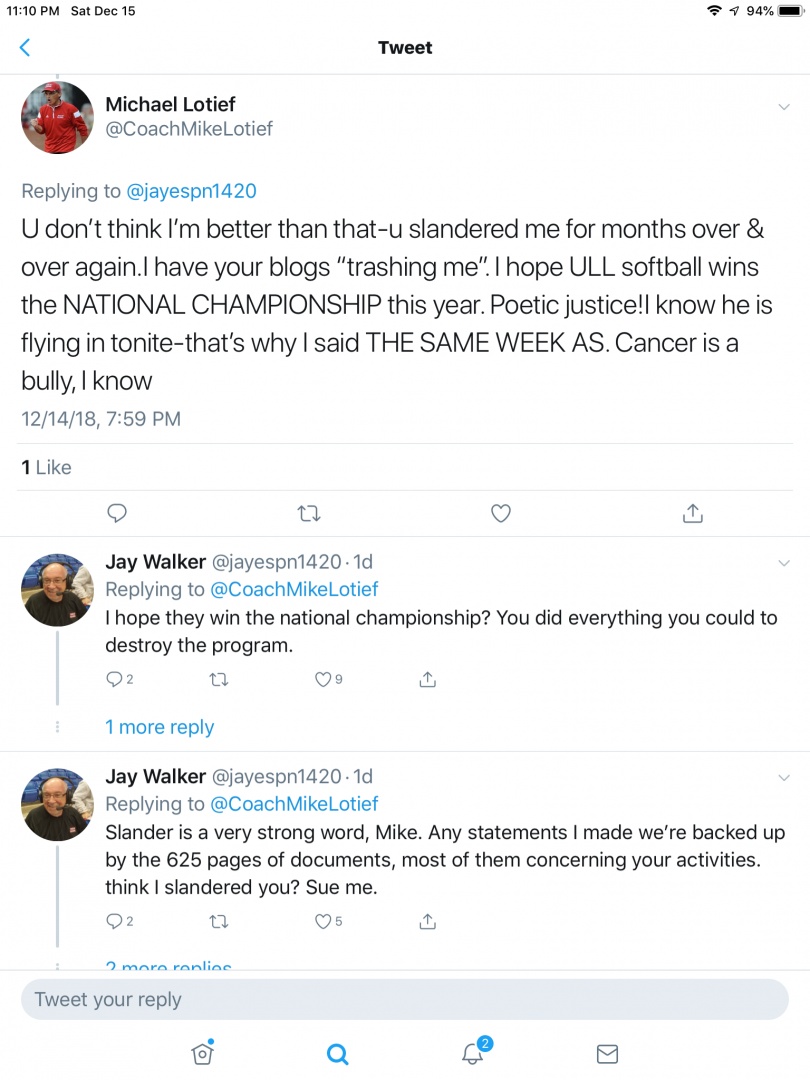
Task: Open the Home tab in bottom bar
Action: (x=202, y=1053)
